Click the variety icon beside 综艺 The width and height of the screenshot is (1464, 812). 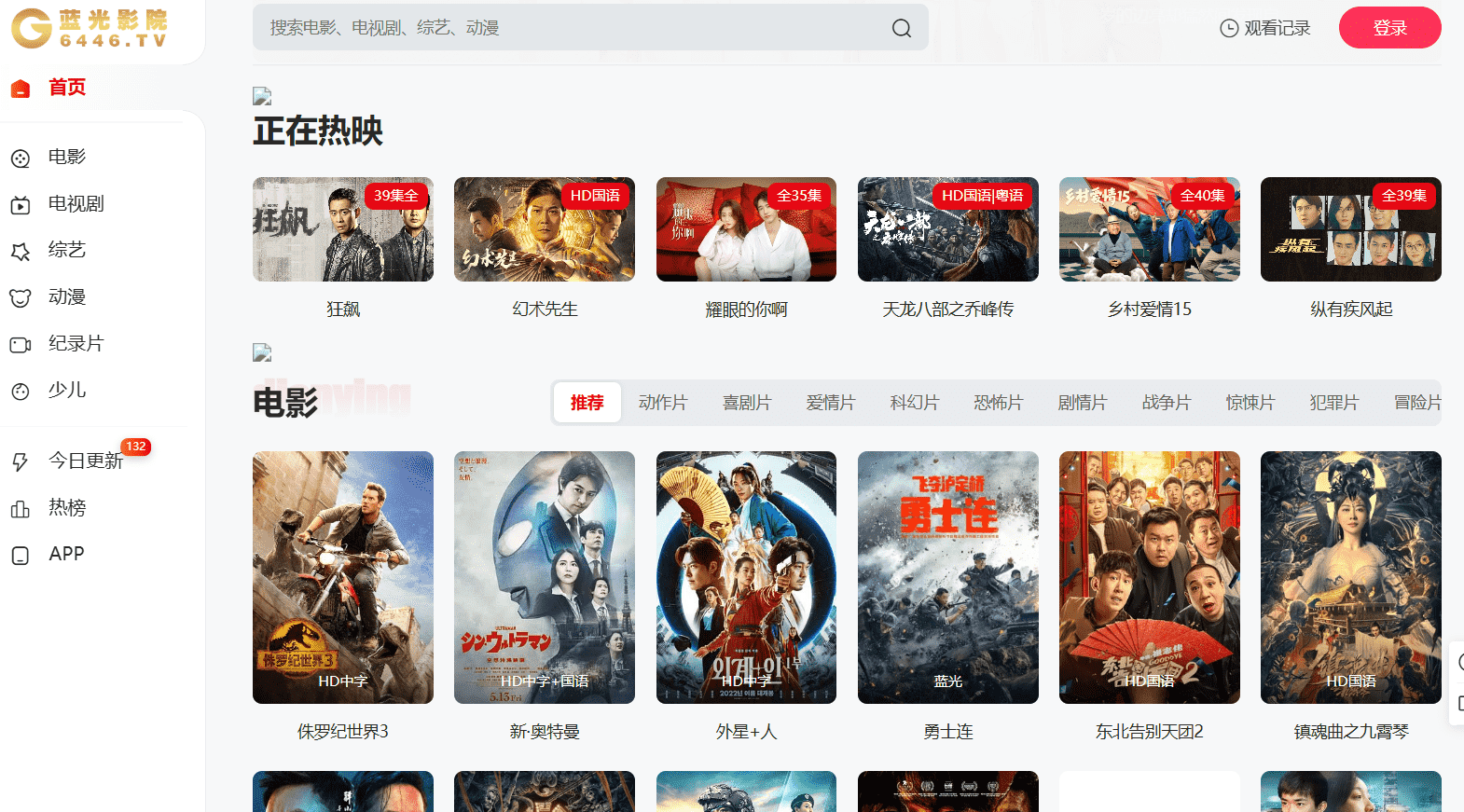coord(21,252)
